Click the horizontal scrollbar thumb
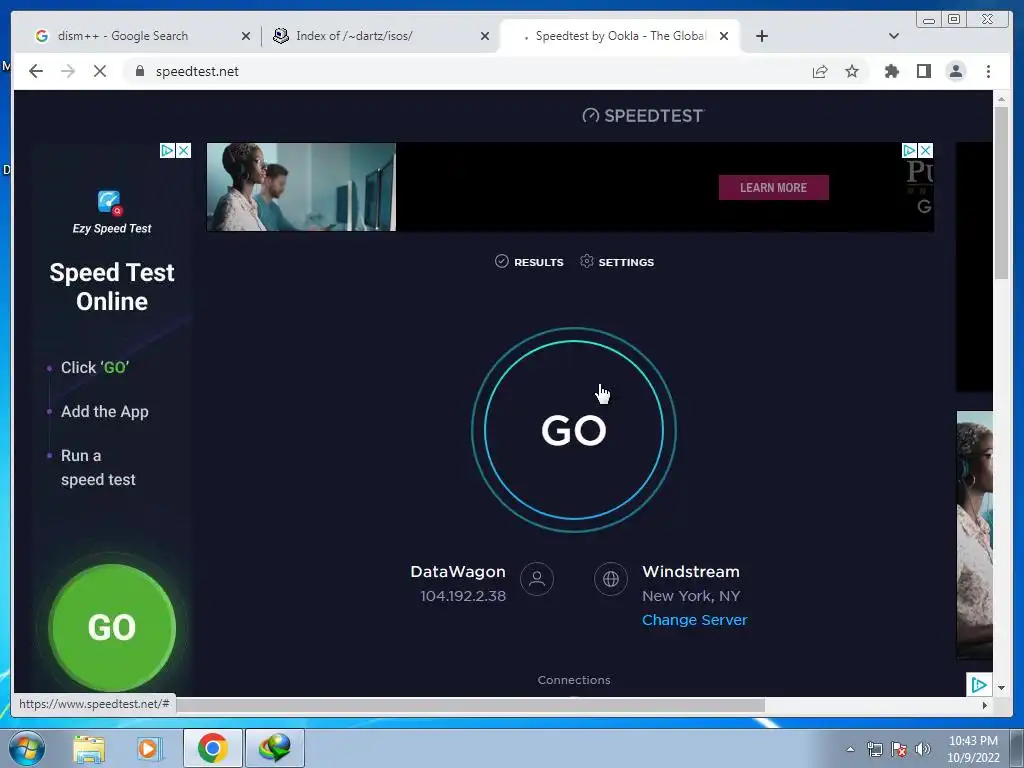1024x768 pixels. pyautogui.click(x=470, y=705)
